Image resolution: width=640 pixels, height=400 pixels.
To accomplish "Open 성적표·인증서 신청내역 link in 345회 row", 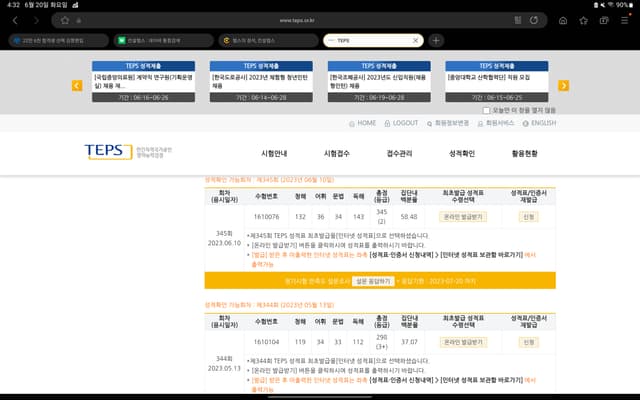I will (401, 255).
